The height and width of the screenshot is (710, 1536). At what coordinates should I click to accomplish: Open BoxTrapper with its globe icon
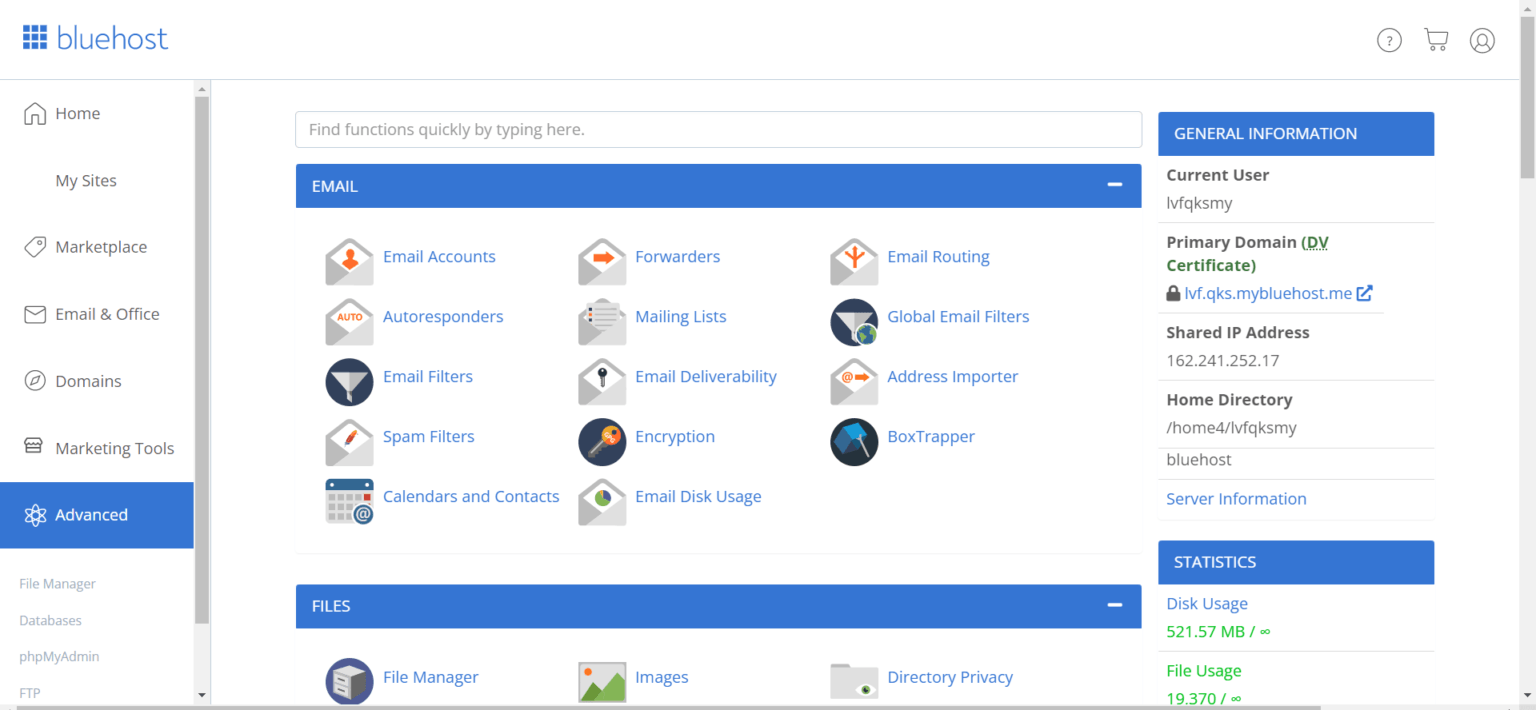click(853, 441)
